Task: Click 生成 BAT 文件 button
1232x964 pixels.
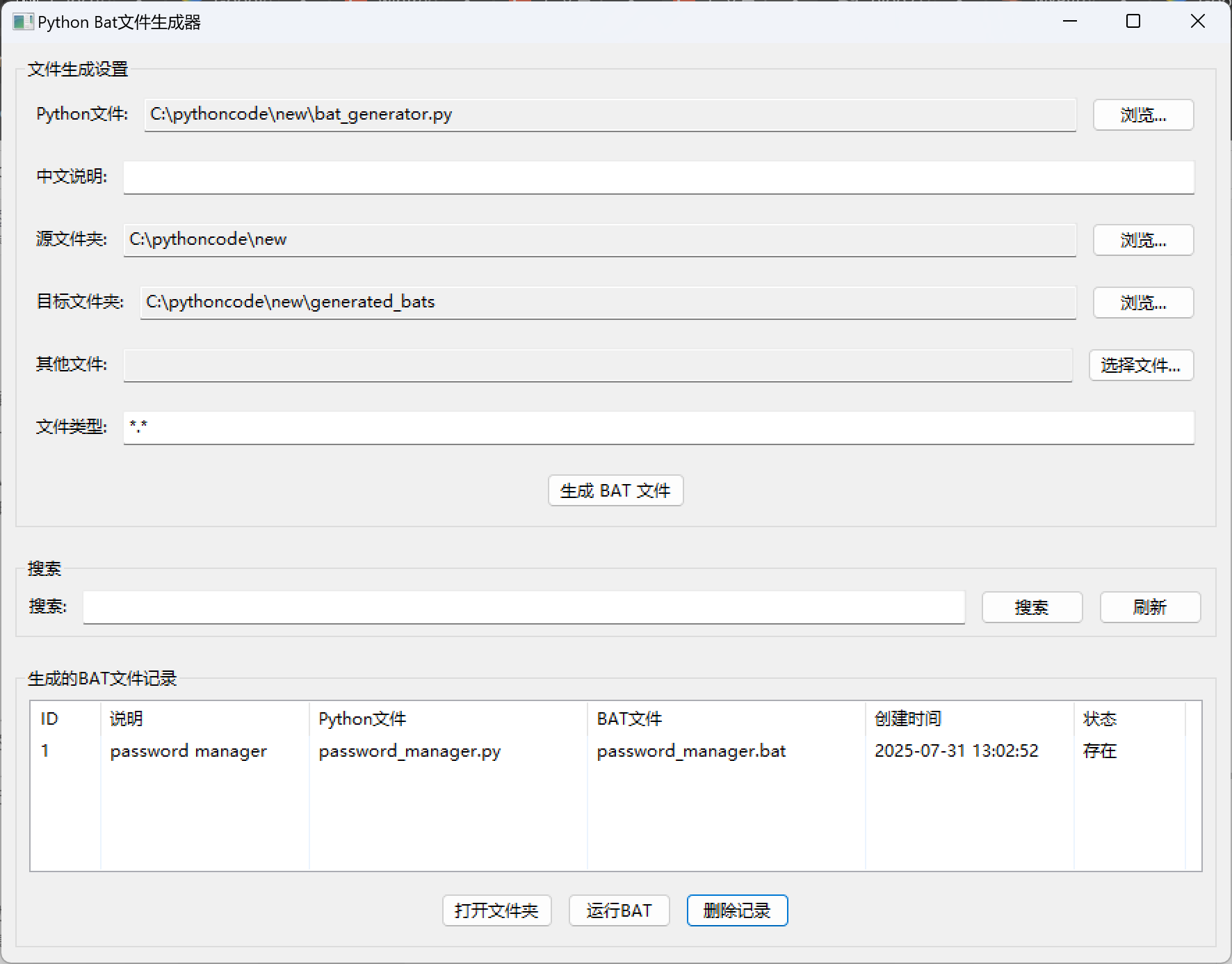Action: 615,490
